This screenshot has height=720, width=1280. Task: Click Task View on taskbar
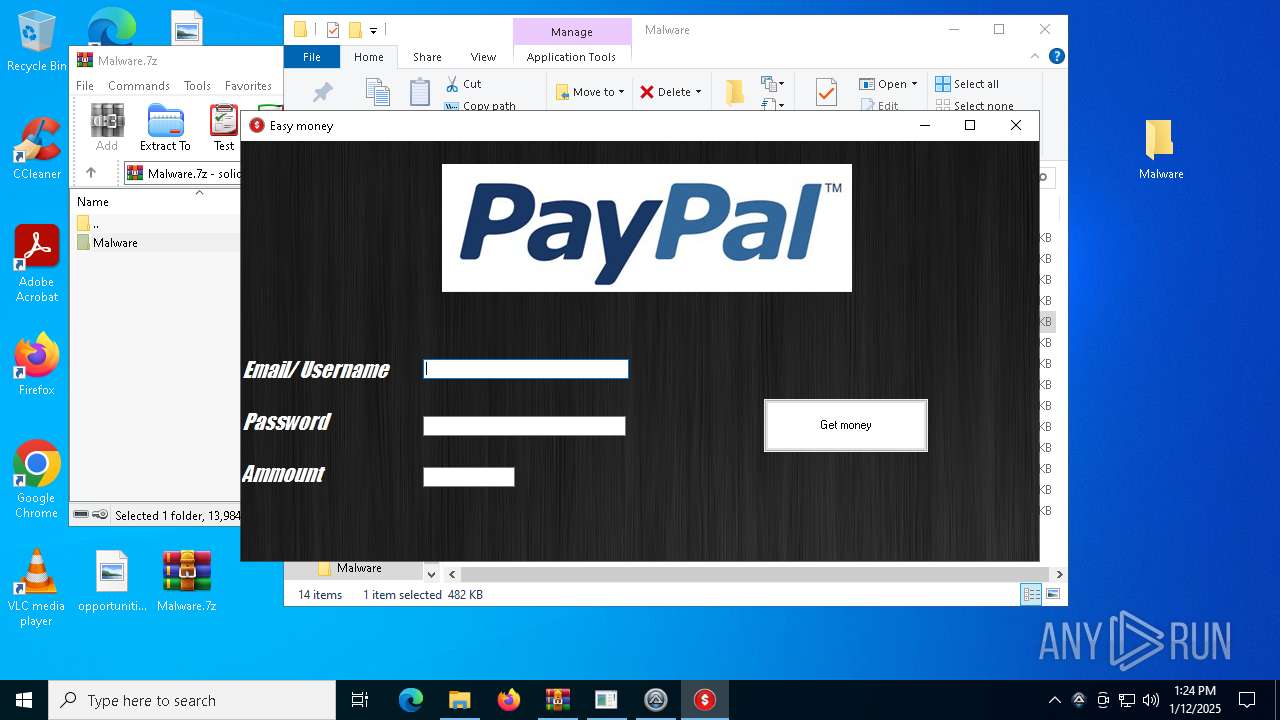pos(360,700)
